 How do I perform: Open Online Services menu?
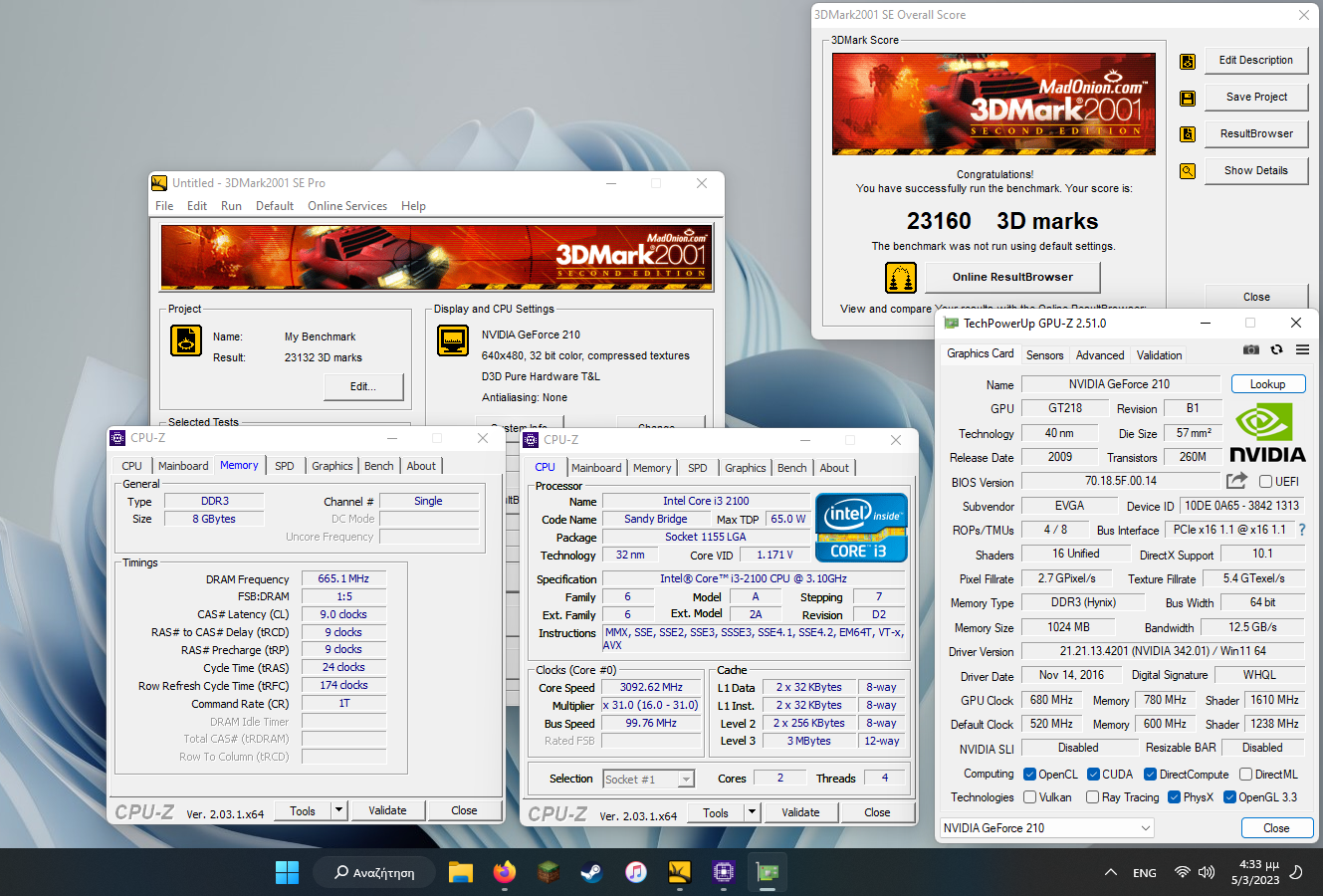click(347, 206)
